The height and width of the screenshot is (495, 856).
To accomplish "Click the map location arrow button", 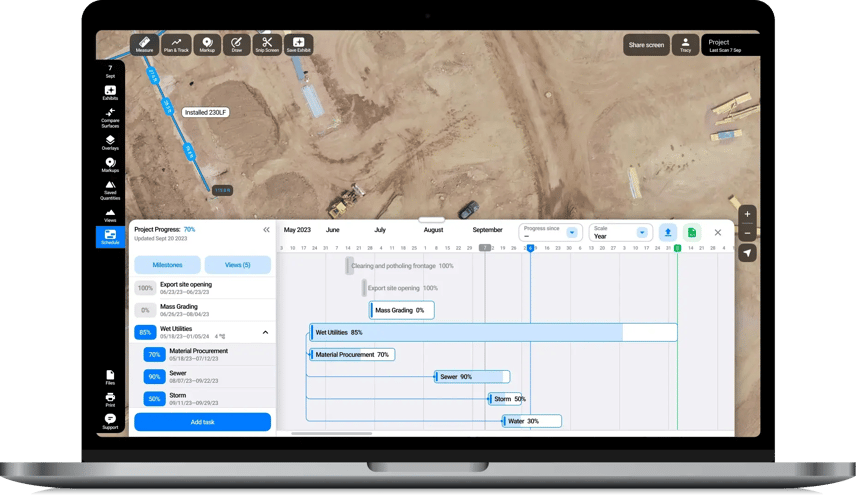I will click(747, 253).
